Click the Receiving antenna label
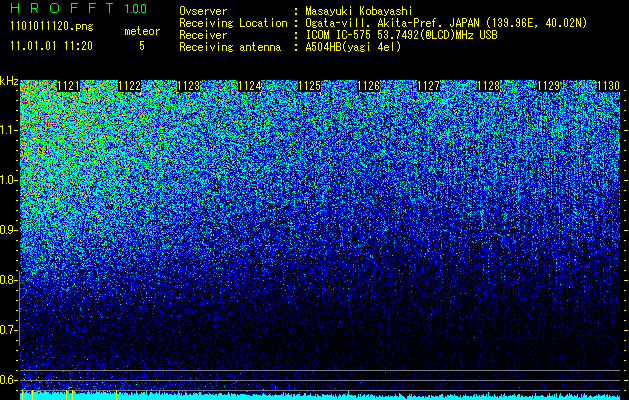629x400 pixels. (230, 47)
